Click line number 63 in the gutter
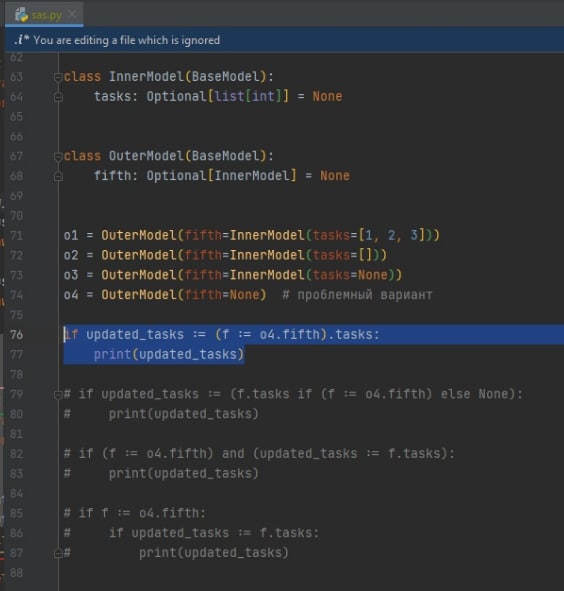Screen dimensions: 564x591 [16, 77]
